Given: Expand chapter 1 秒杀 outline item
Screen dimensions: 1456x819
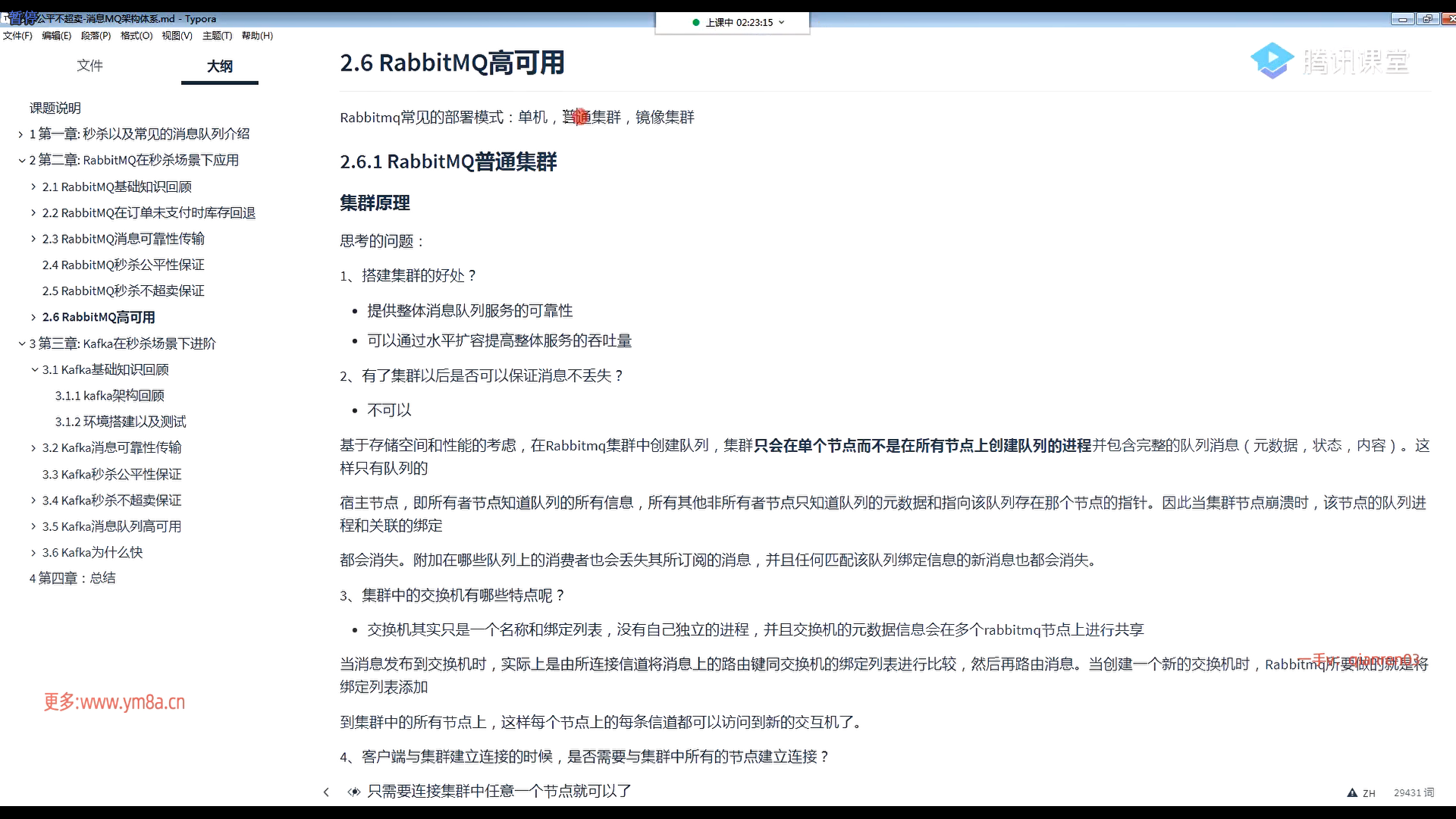Looking at the screenshot, I should (20, 134).
